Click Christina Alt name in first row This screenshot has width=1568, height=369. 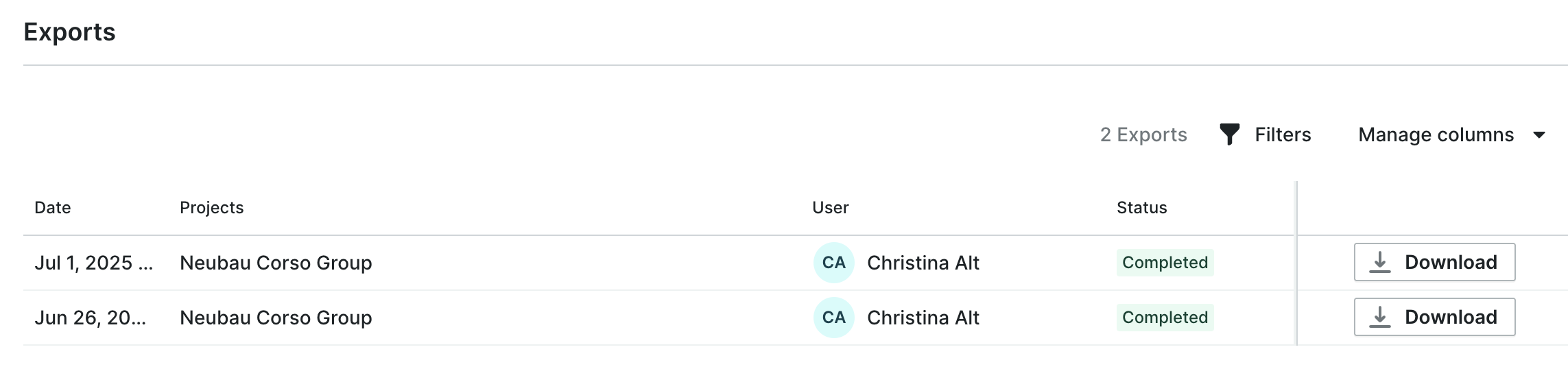[x=923, y=263]
